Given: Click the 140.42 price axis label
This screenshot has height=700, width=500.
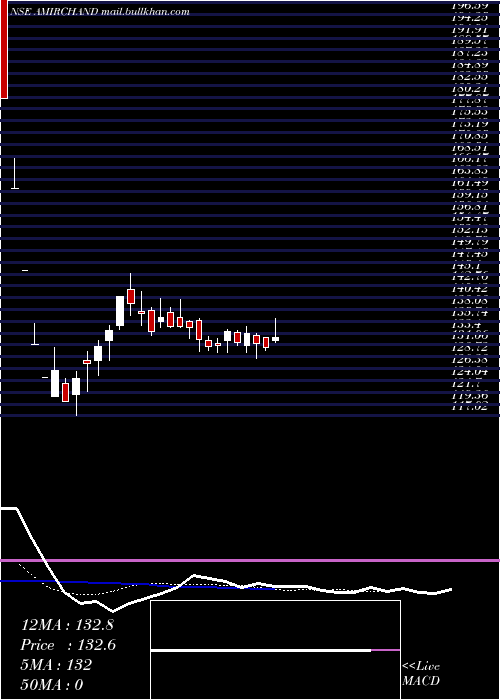Looking at the screenshot, I should (x=469, y=289).
